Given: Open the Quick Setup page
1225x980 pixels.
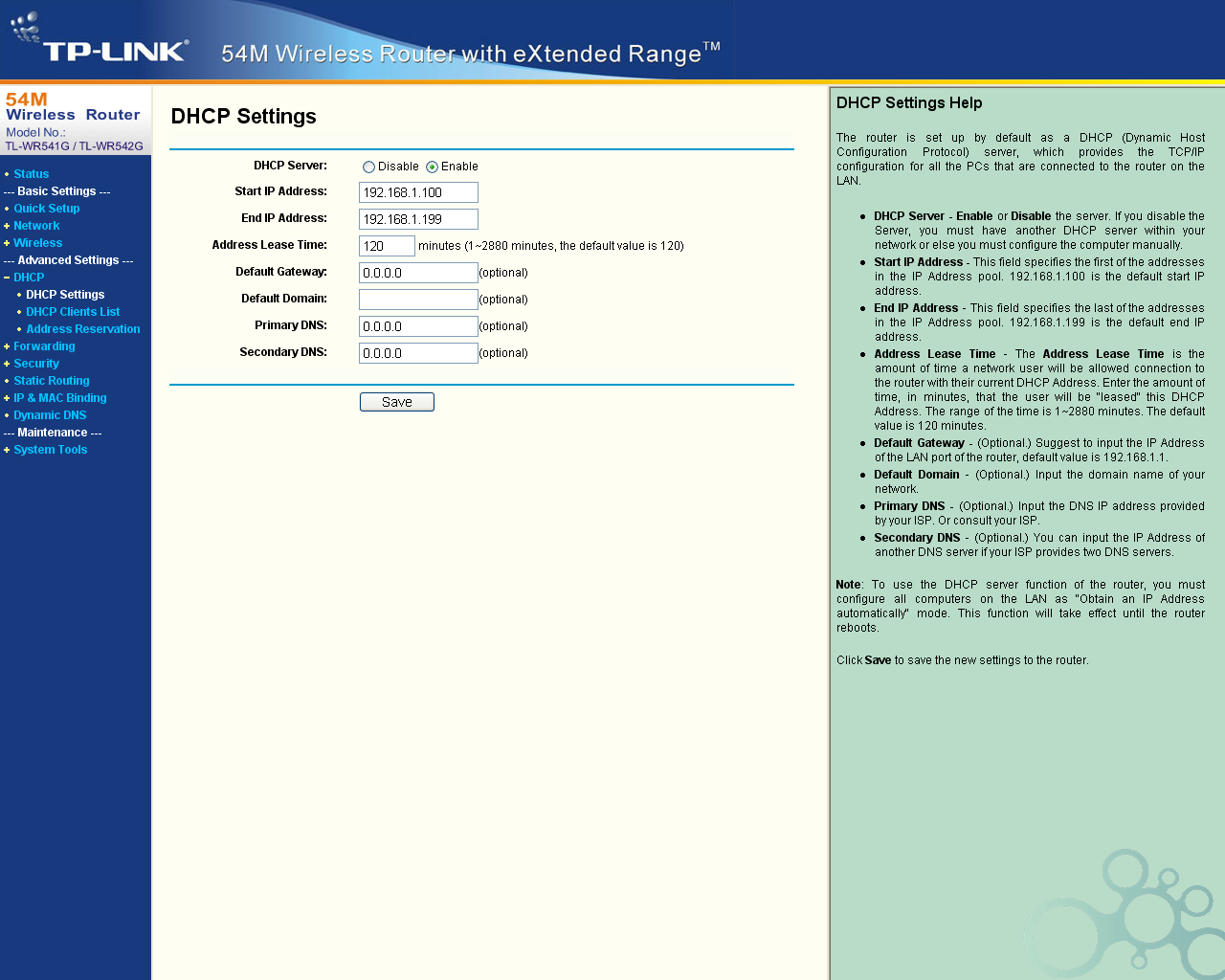Looking at the screenshot, I should (47, 209).
